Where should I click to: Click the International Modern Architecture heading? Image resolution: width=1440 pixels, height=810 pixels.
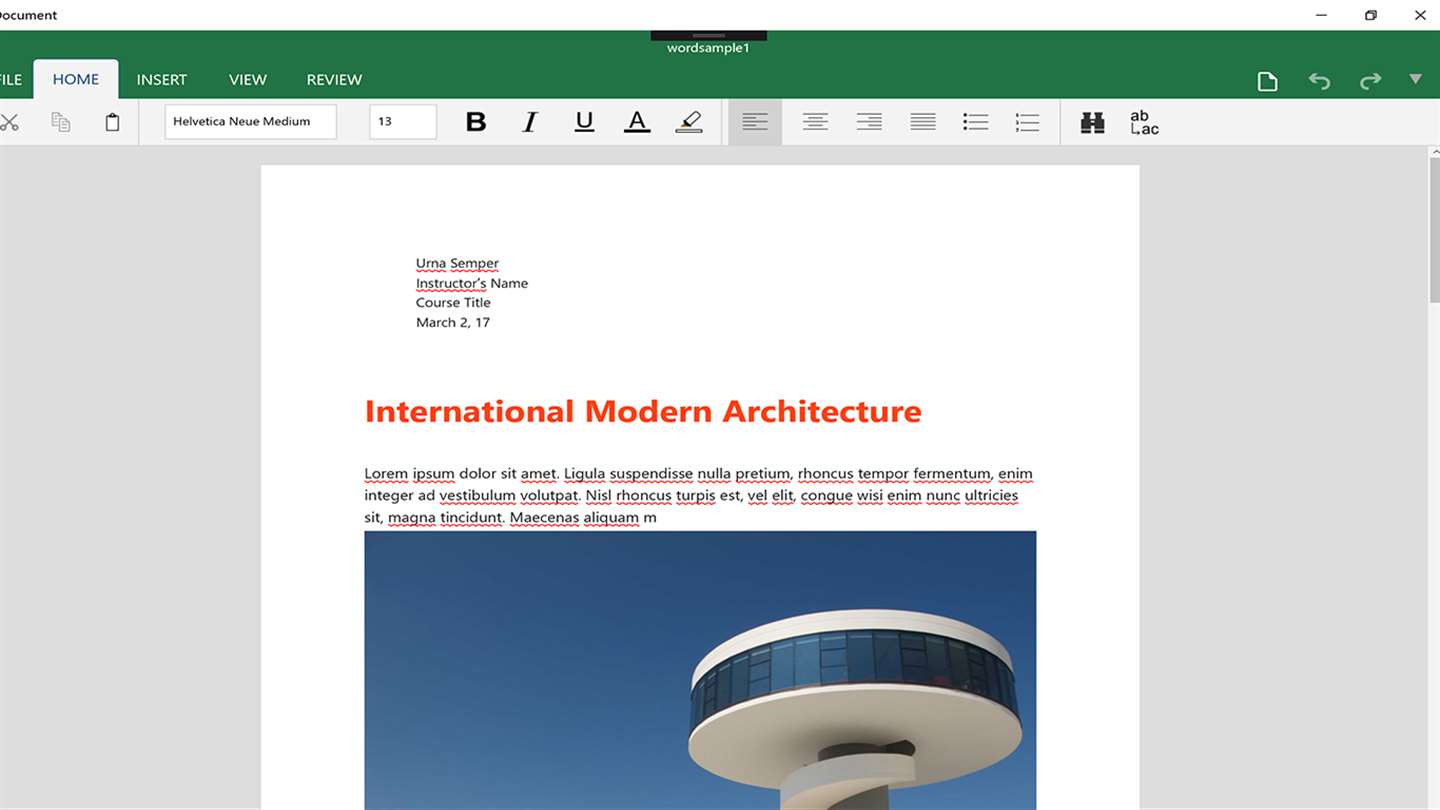point(643,411)
